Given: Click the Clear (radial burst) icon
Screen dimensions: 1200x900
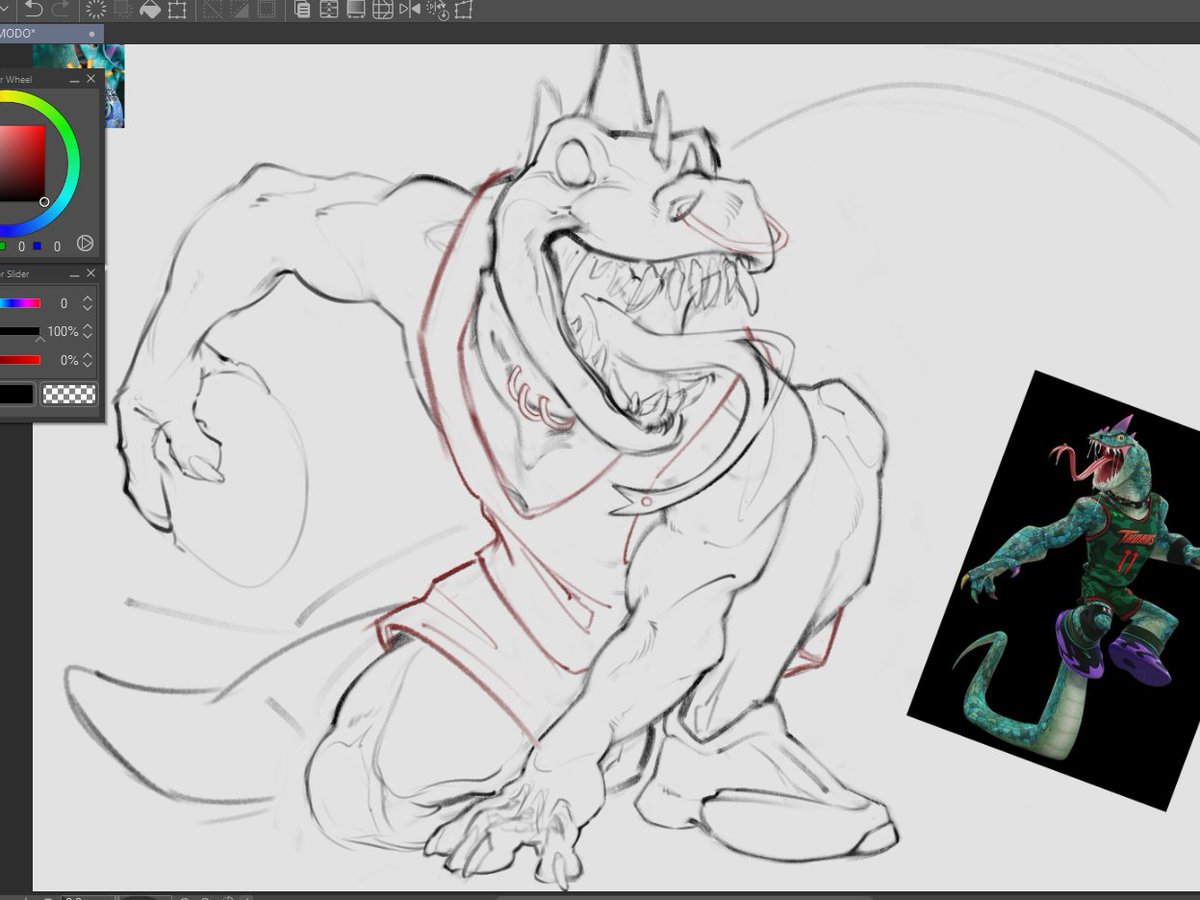Looking at the screenshot, I should coord(96,10).
